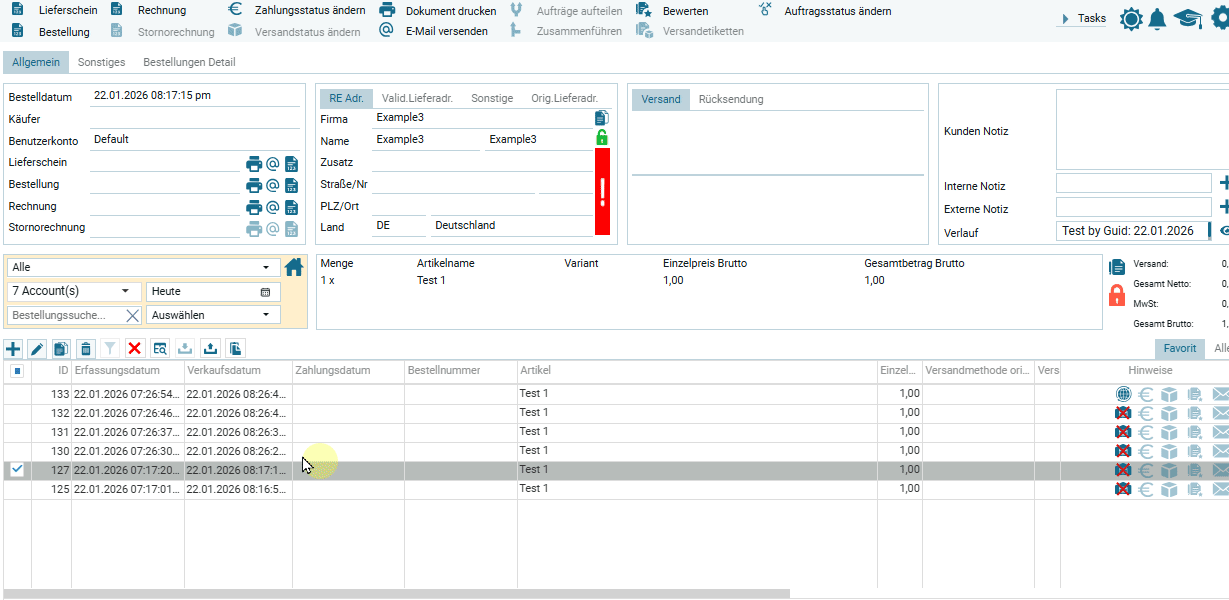Click the red X icon in order toolbar
Screen dimensions: 1229x600
[x=135, y=349]
